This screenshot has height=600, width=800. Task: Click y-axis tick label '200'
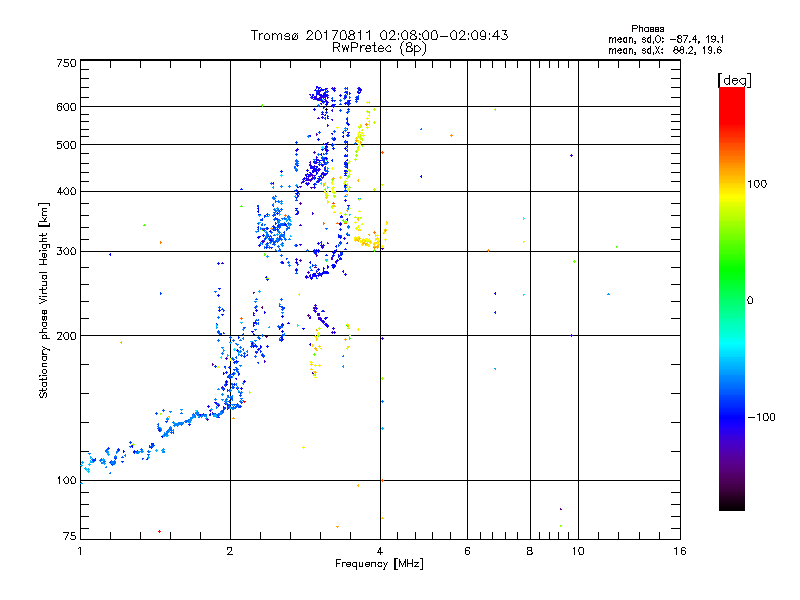coord(66,336)
